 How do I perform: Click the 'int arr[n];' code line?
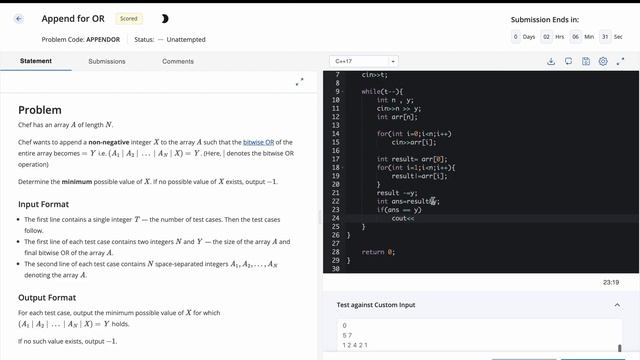[x=397, y=117]
